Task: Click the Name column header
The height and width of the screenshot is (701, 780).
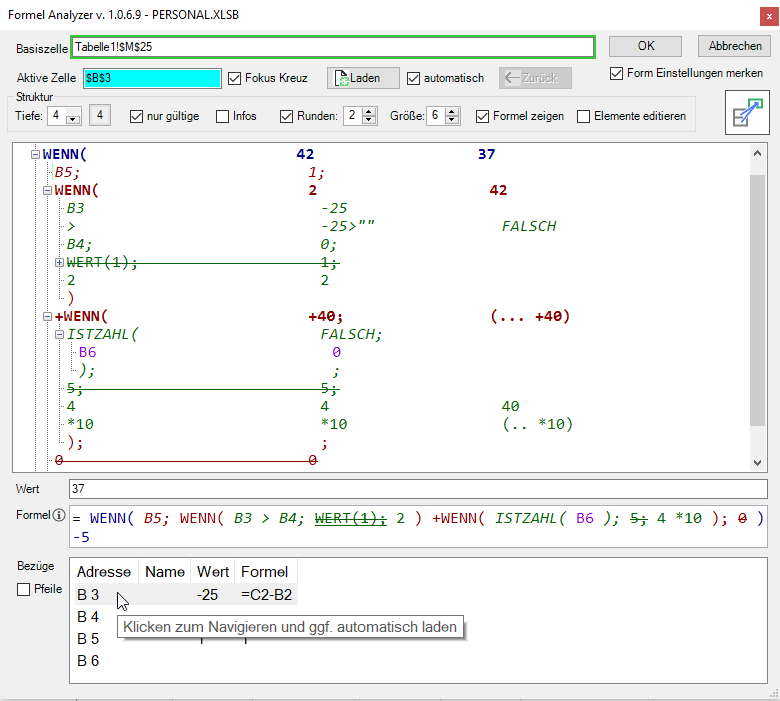Action: click(x=165, y=572)
